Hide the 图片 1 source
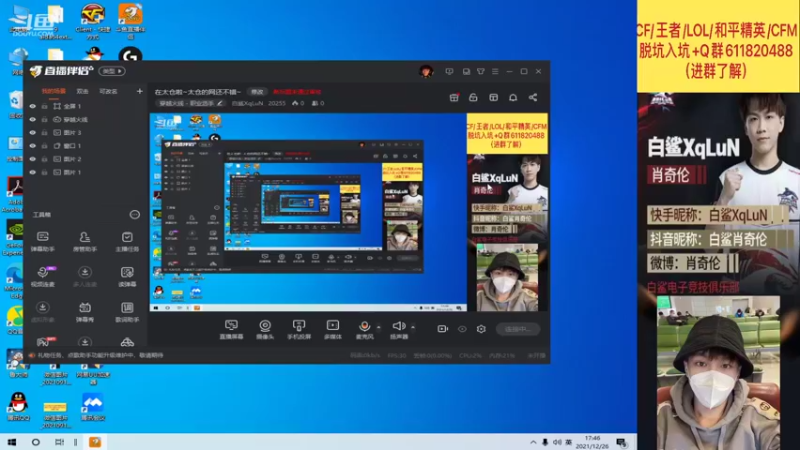The width and height of the screenshot is (800, 450). coord(33,172)
